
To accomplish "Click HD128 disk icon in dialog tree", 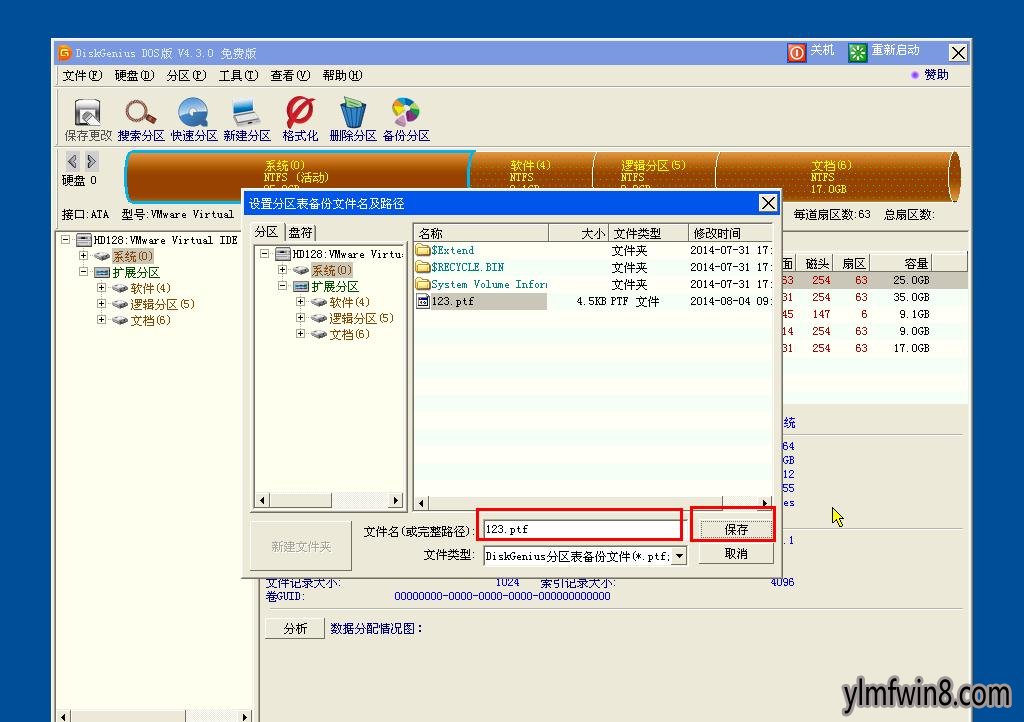I will point(283,254).
